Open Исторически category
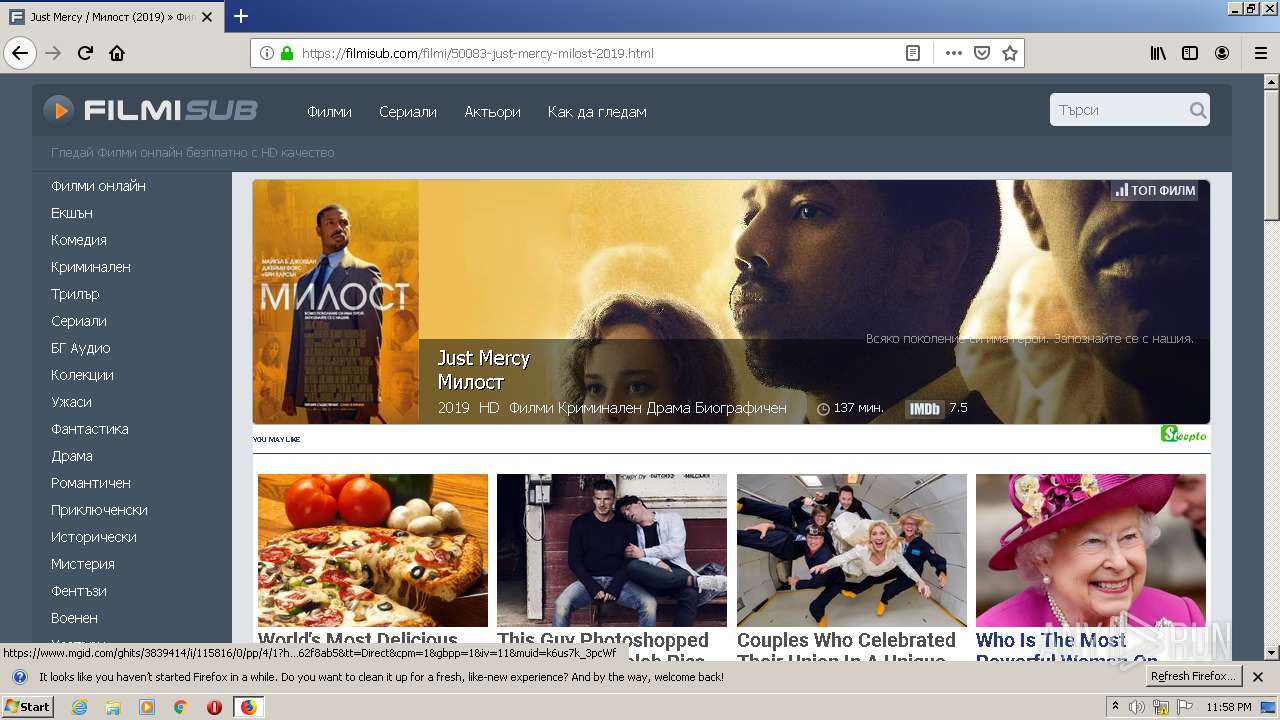 (x=94, y=537)
